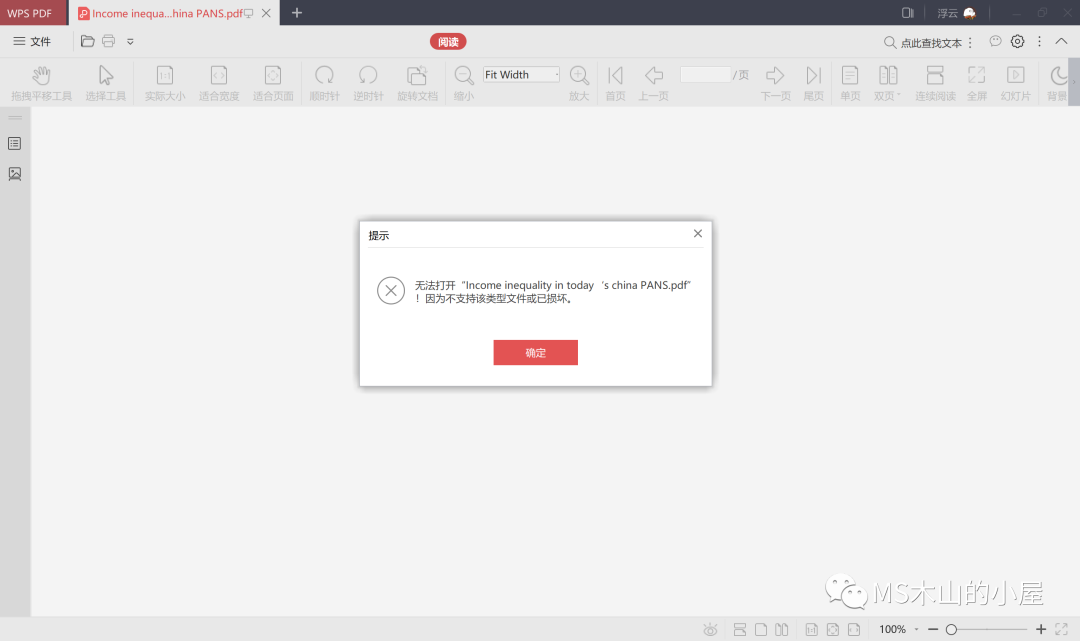Select double page icon in status bar
1080x641 pixels.
(782, 629)
